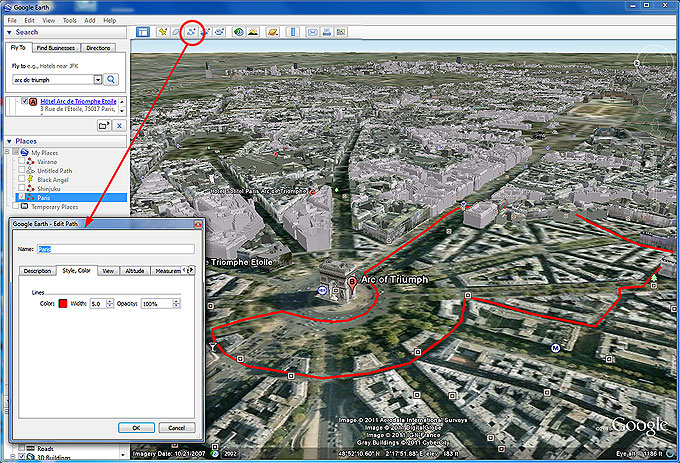Toggle sunlight across the landscape
The width and height of the screenshot is (680, 463).
pos(253,32)
